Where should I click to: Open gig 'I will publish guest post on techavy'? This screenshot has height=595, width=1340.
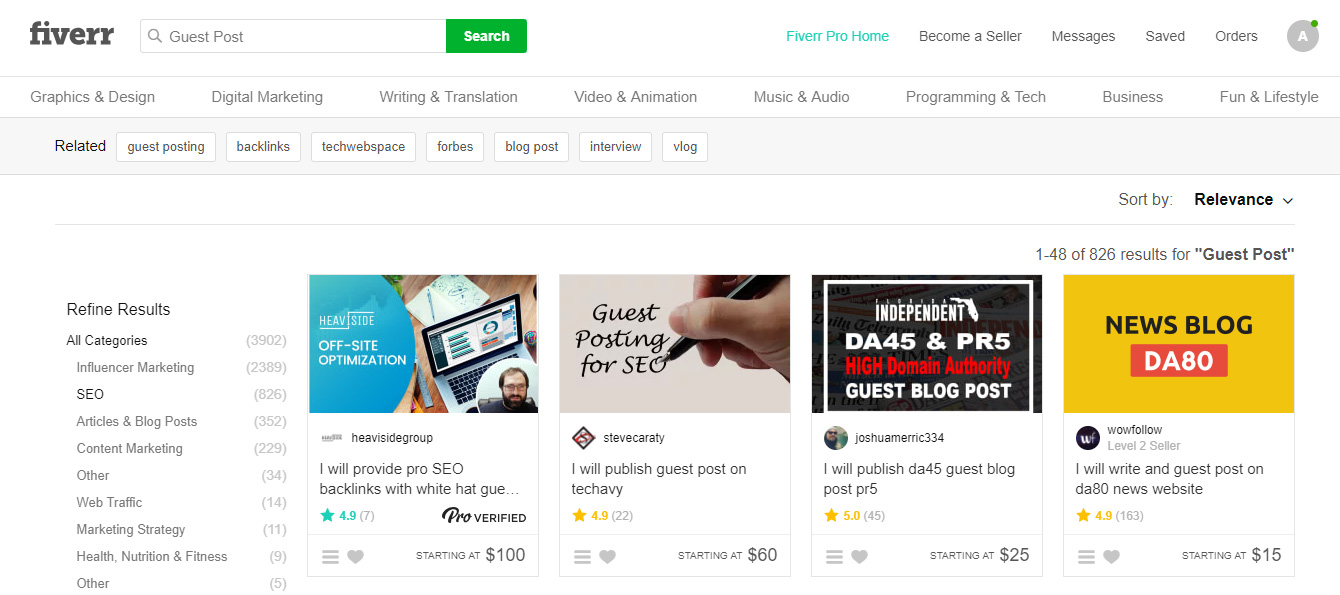659,479
